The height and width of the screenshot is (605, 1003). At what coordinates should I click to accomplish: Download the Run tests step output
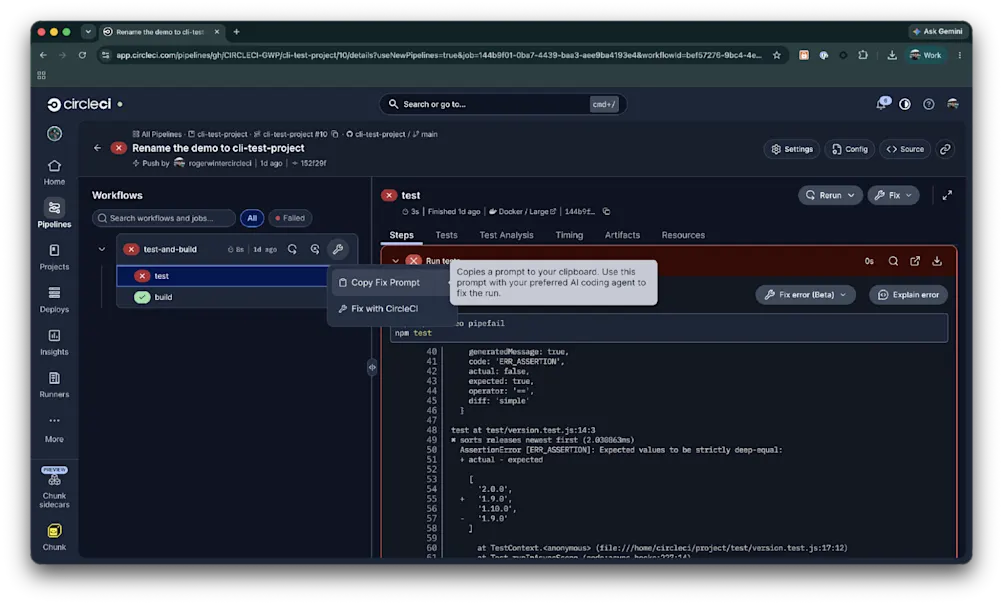coord(936,261)
